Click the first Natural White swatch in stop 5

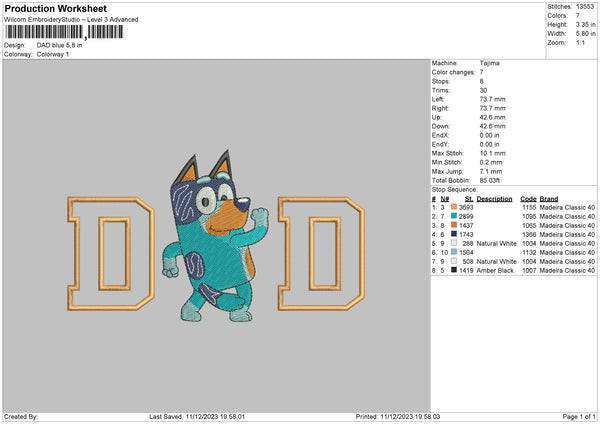[454, 243]
